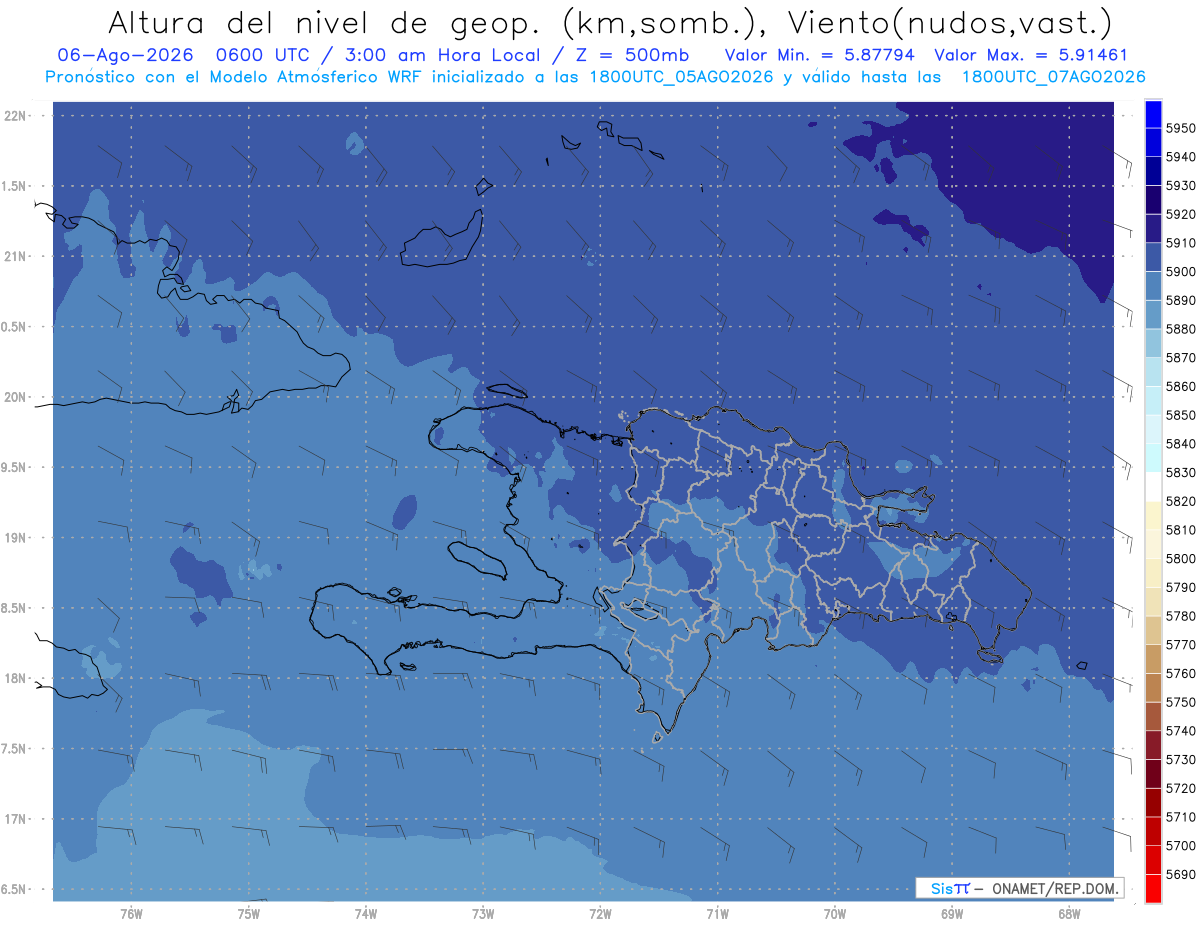Click the '9.5N' latitude label
Screen dimensions: 1200x927
point(15,467)
